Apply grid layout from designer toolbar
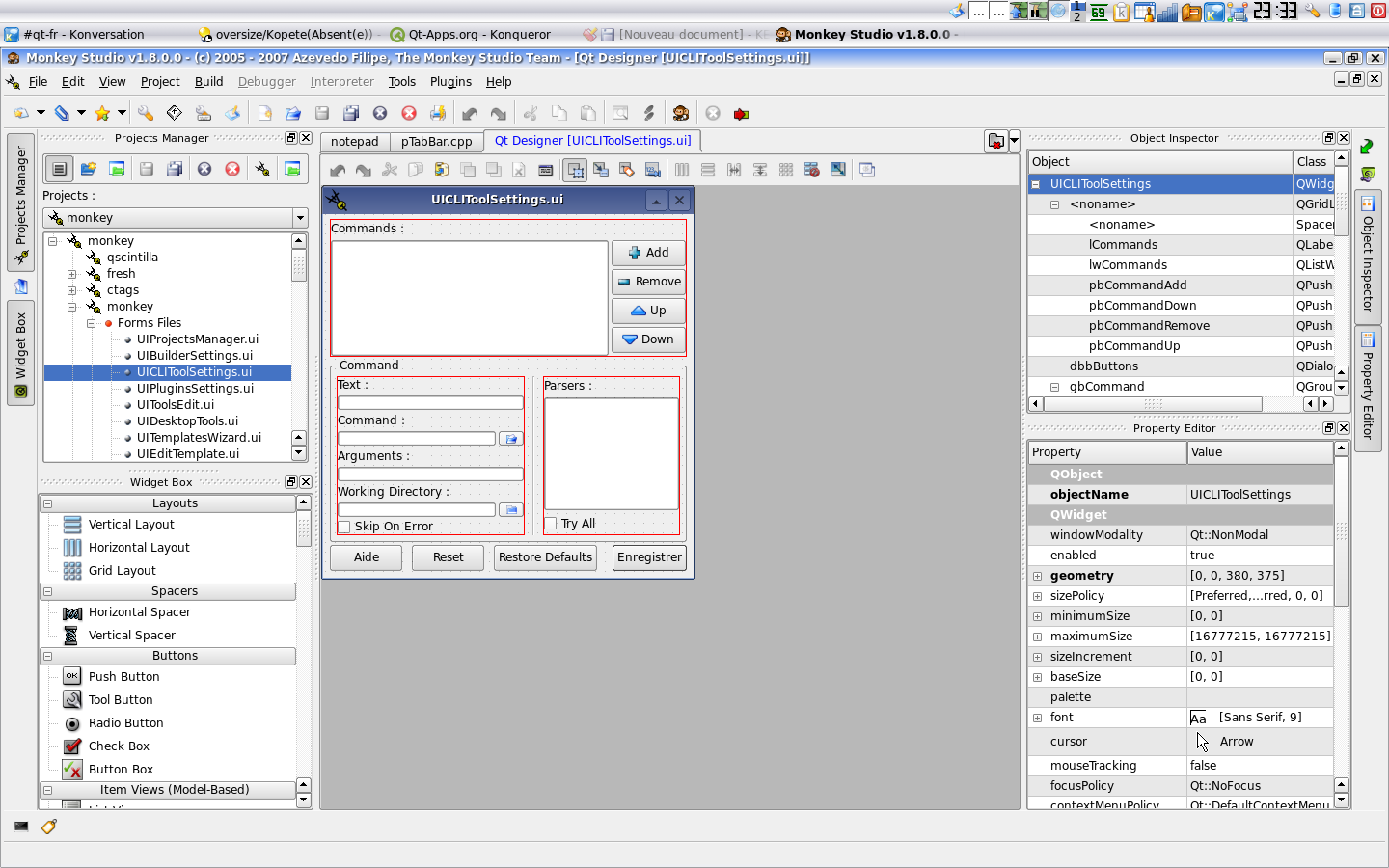The width and height of the screenshot is (1389, 868). tap(786, 170)
